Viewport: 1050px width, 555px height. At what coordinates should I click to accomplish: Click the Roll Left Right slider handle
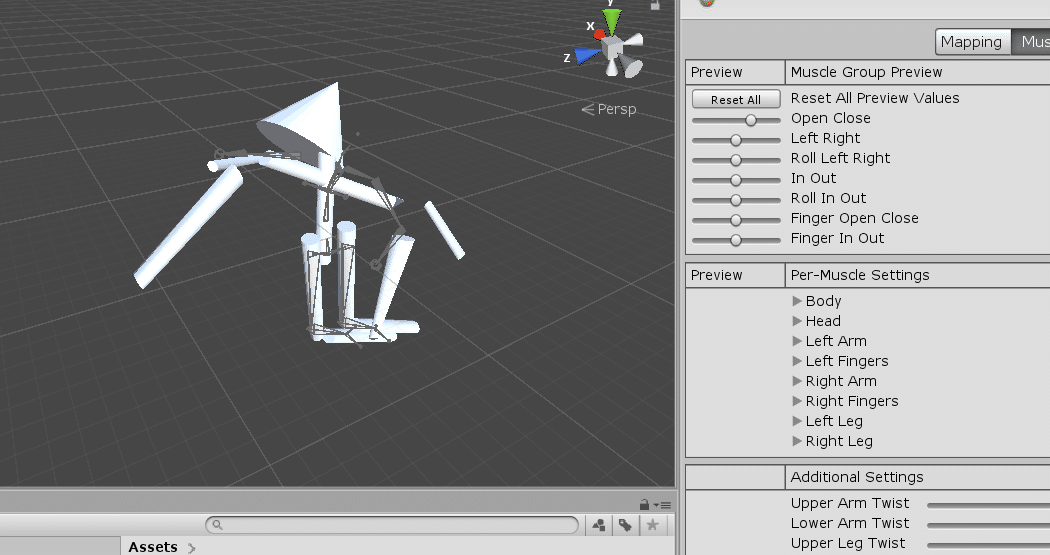click(736, 160)
